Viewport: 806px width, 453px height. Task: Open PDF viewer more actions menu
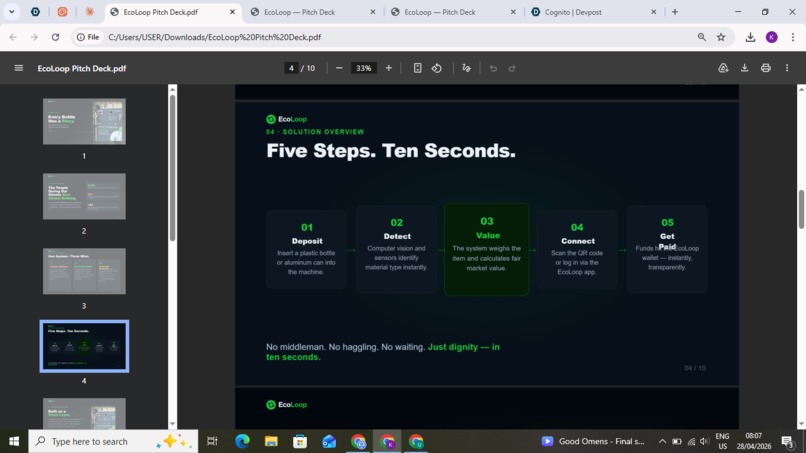click(x=787, y=68)
